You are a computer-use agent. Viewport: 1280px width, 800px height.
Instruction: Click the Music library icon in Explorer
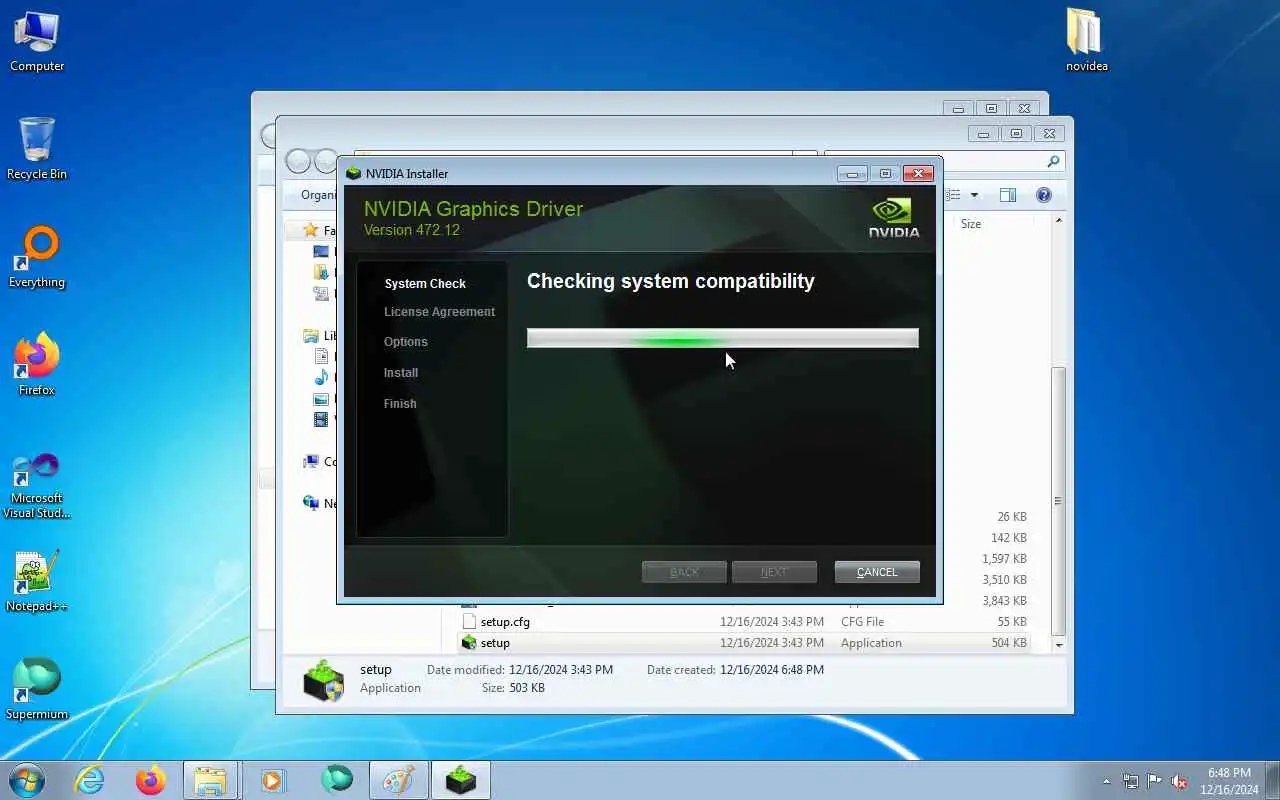coord(321,377)
